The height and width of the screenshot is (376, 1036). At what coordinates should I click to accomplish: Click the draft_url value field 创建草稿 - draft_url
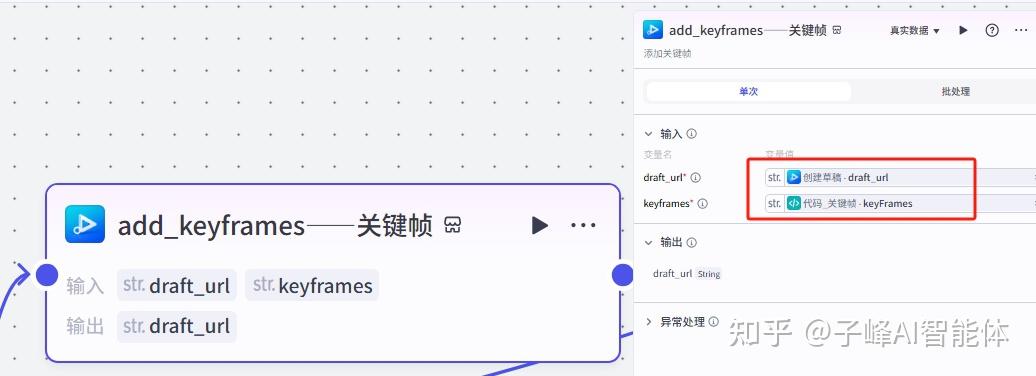click(900, 177)
